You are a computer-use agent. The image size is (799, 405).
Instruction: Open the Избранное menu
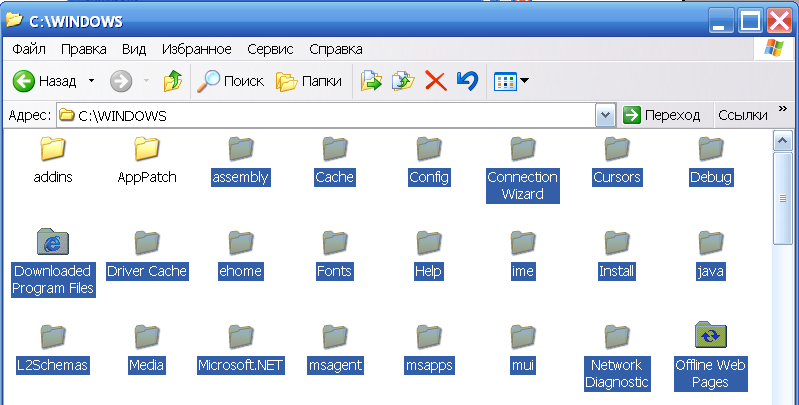tap(197, 49)
